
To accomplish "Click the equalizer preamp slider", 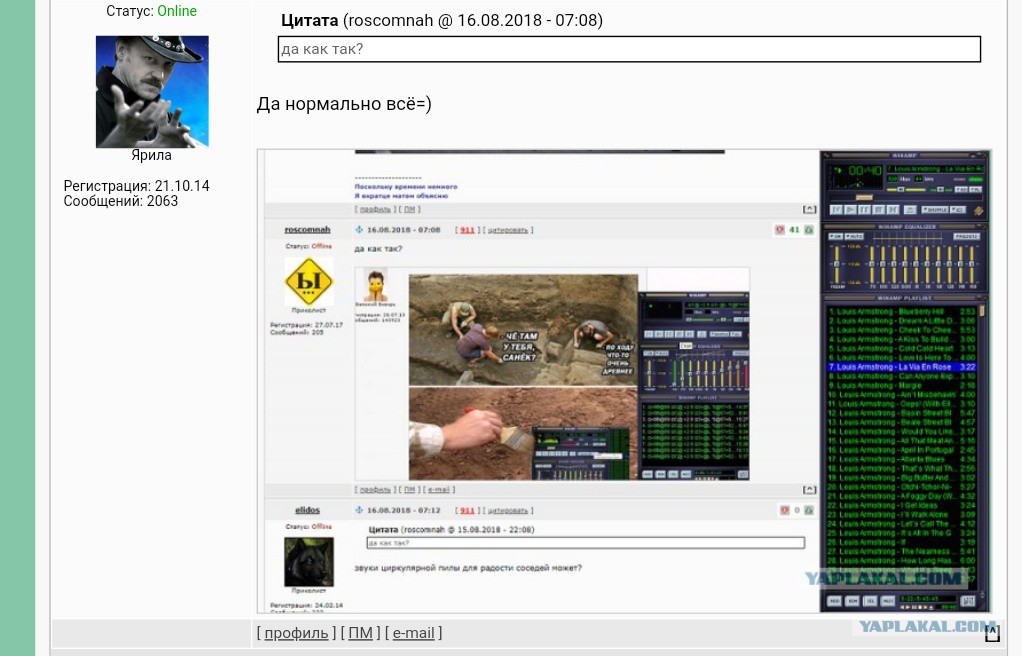I will 836,264.
